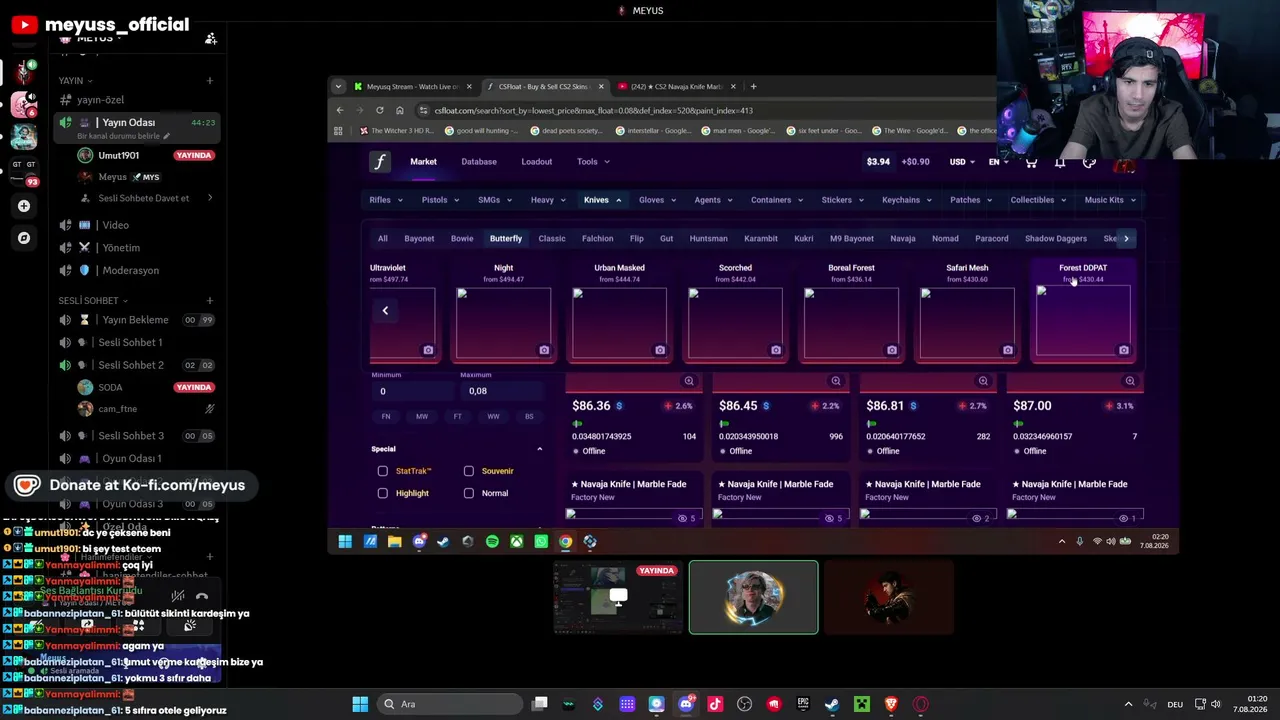Toggle the FT wear filter
This screenshot has height=720, width=1280.
pos(457,416)
